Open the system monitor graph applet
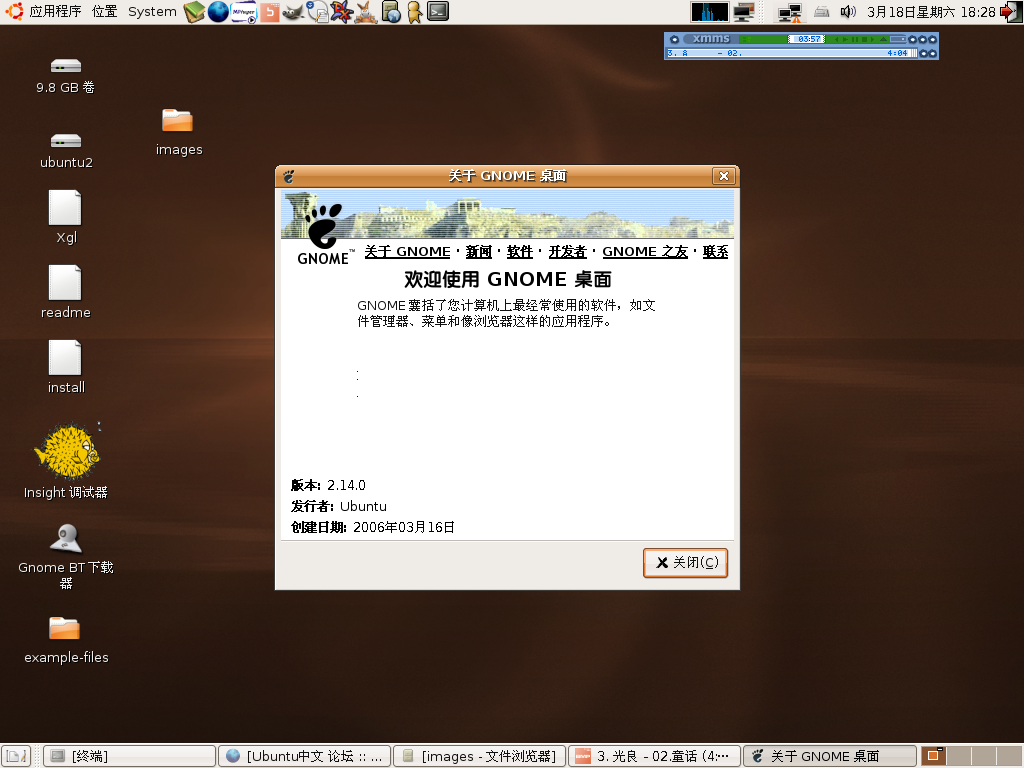The image size is (1024, 768). tap(710, 12)
